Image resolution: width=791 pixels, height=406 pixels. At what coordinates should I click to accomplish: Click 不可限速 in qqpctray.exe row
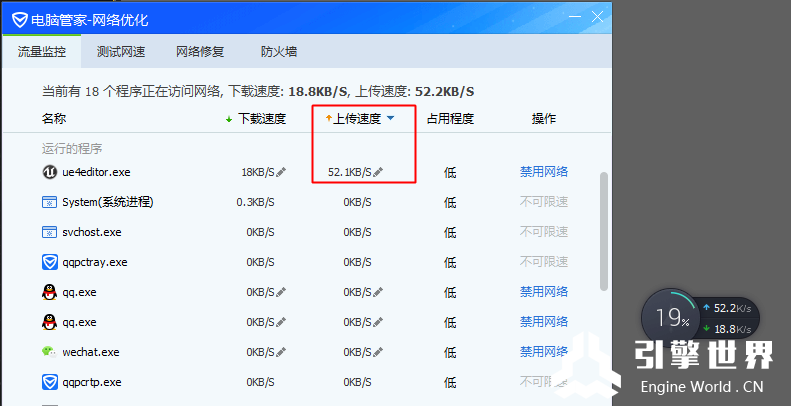pyautogui.click(x=544, y=262)
